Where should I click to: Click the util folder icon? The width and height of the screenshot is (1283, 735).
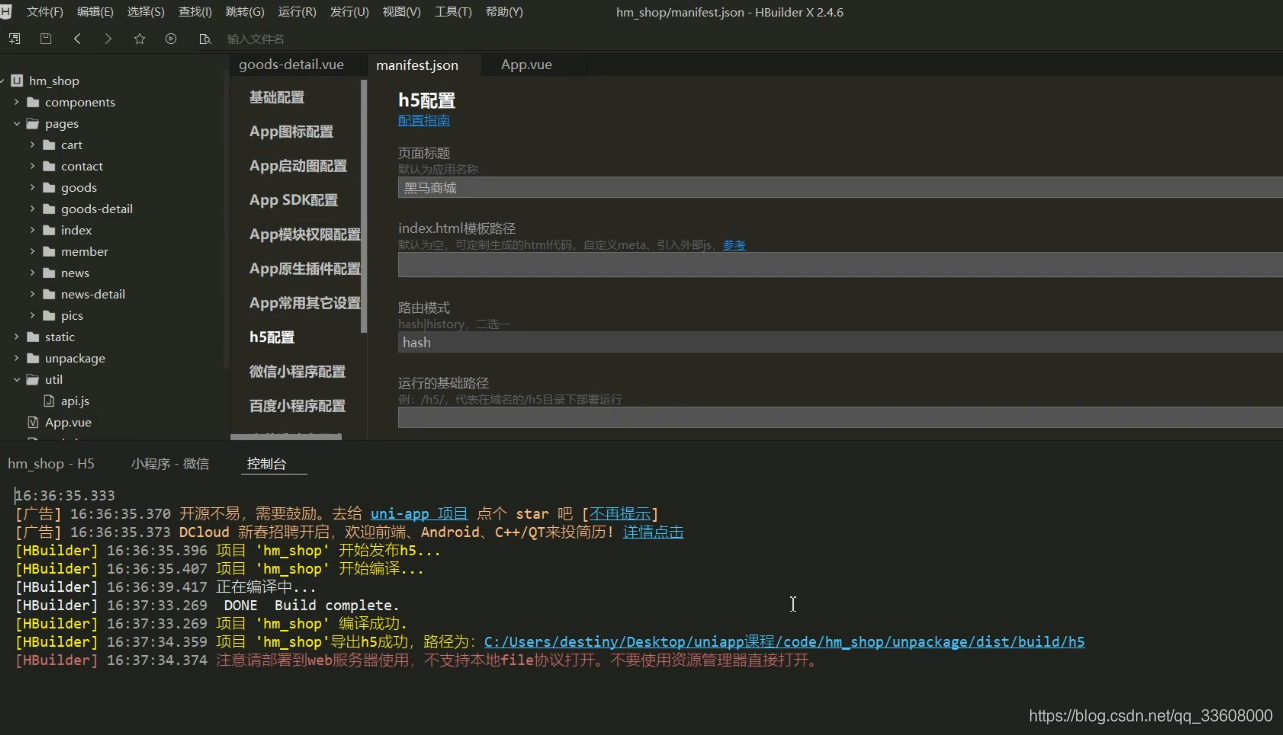(x=33, y=380)
